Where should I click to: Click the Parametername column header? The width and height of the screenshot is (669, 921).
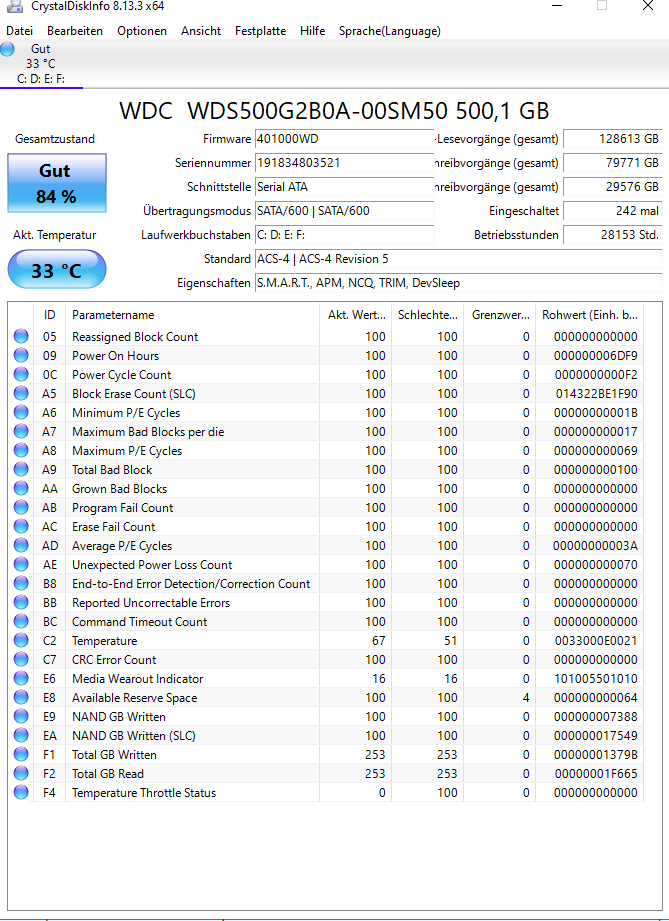(x=192, y=315)
